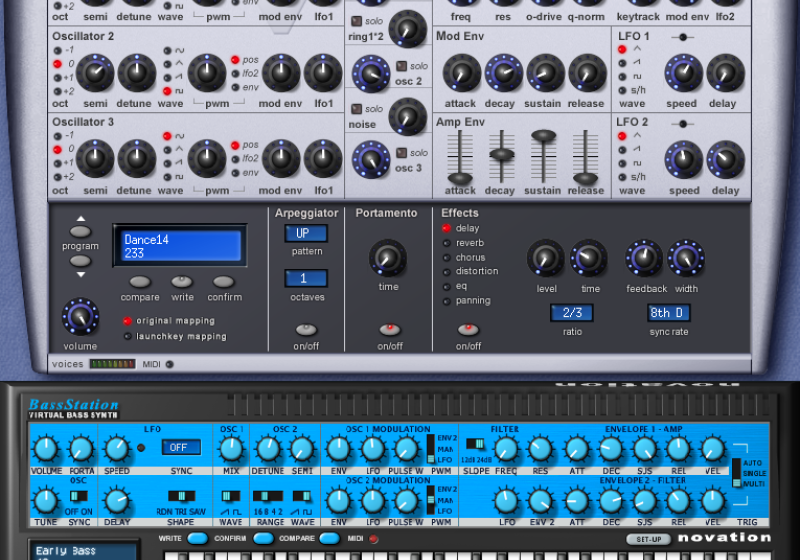The height and width of the screenshot is (560, 800).
Task: Click the ring1*2 mixer knob
Action: [x=408, y=29]
